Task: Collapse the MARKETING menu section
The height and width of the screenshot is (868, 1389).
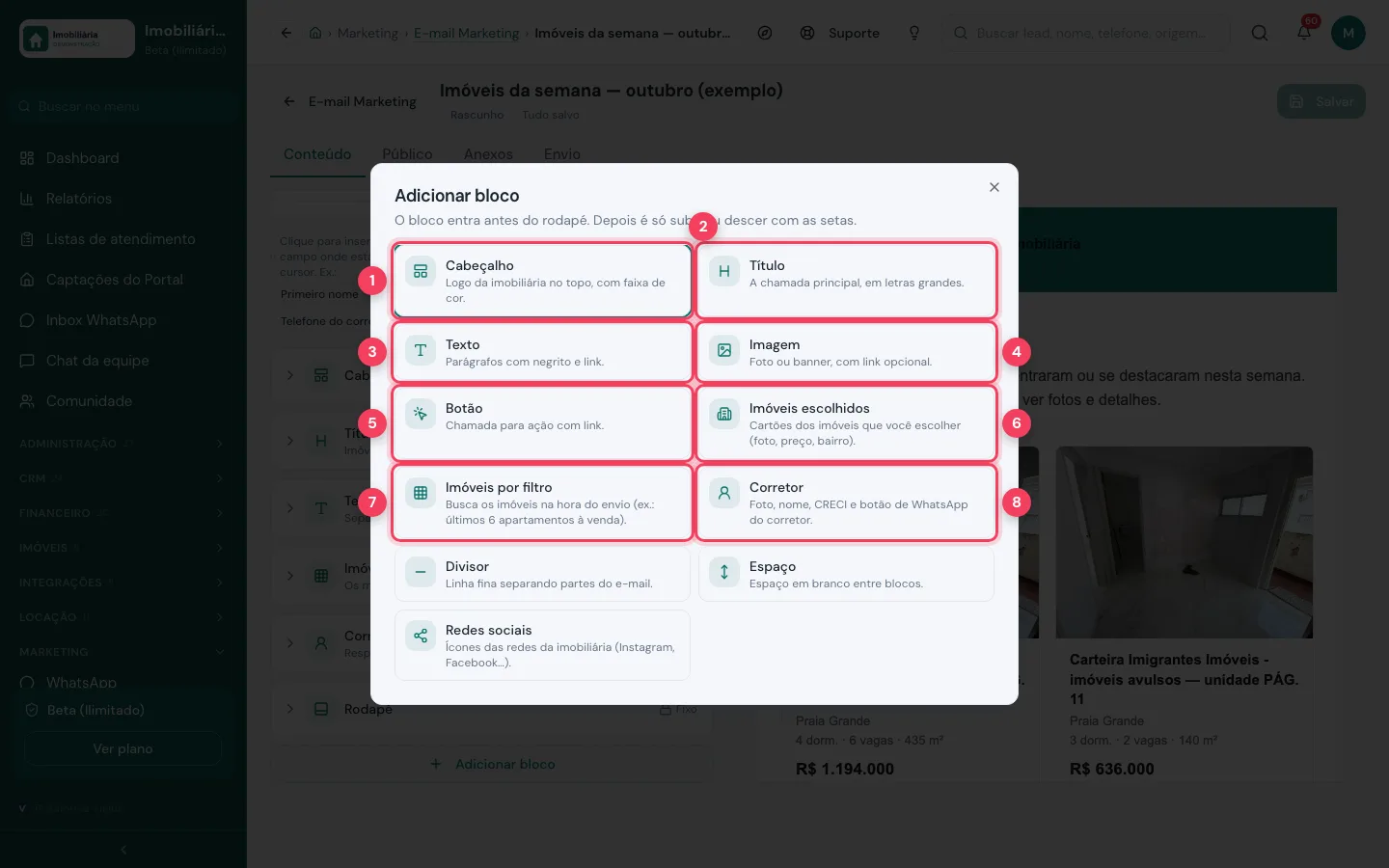Action: 123,652
